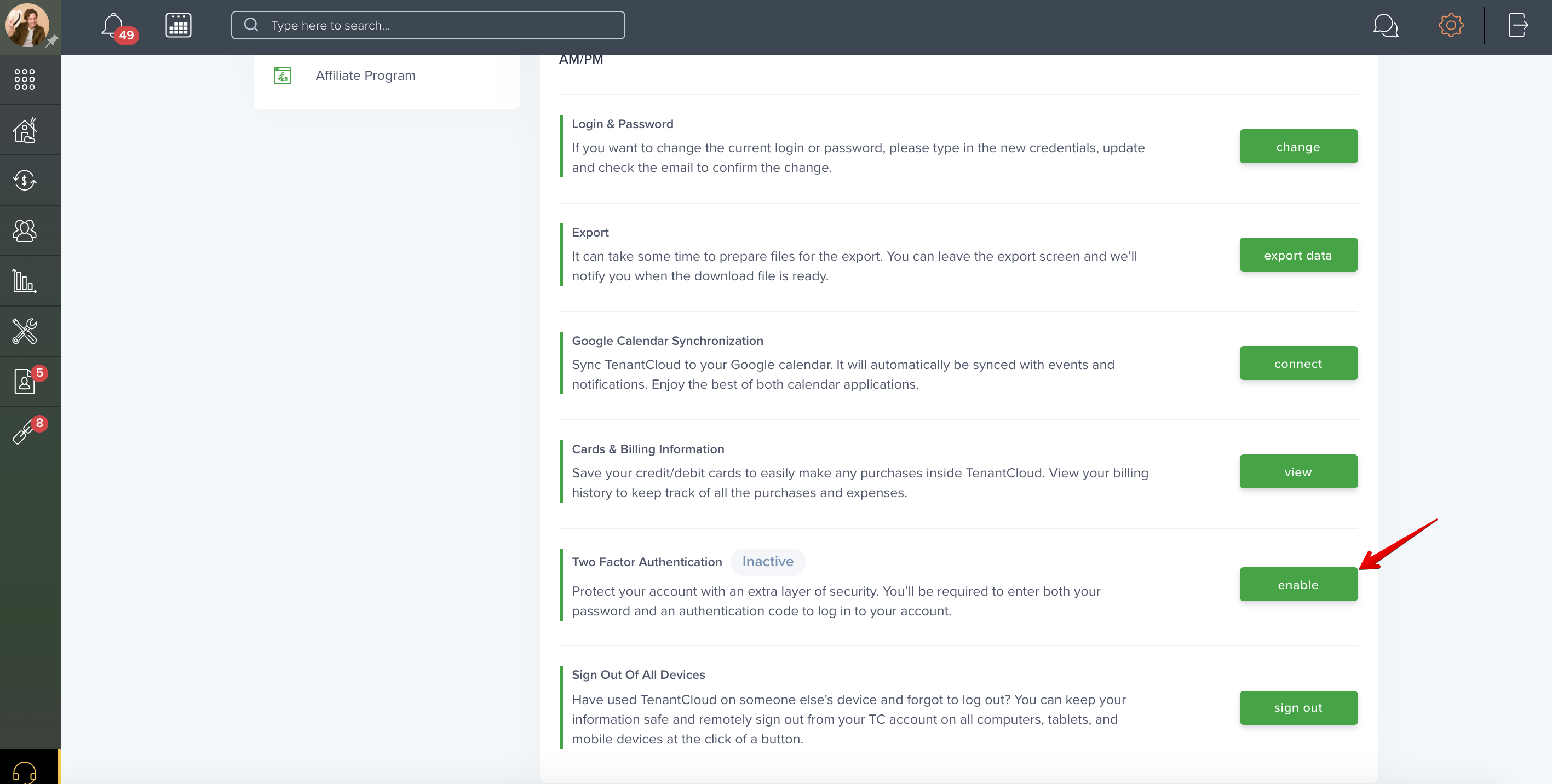Open the maintenance tools icon in the sidebar

click(25, 331)
